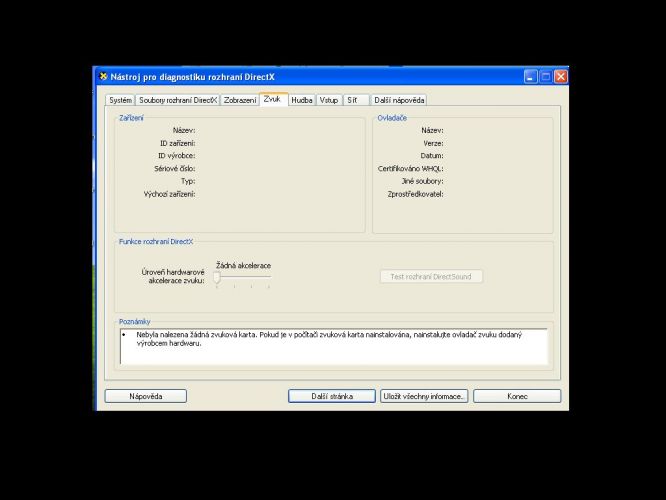Screen dimensions: 666x500
Task: Click the Další stránka button
Action: (x=332, y=396)
